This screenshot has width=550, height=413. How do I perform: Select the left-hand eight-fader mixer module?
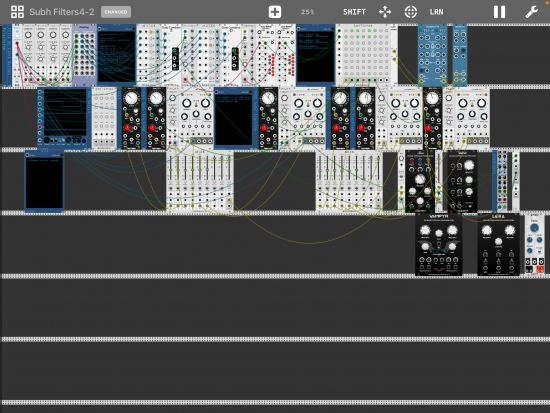coord(200,181)
